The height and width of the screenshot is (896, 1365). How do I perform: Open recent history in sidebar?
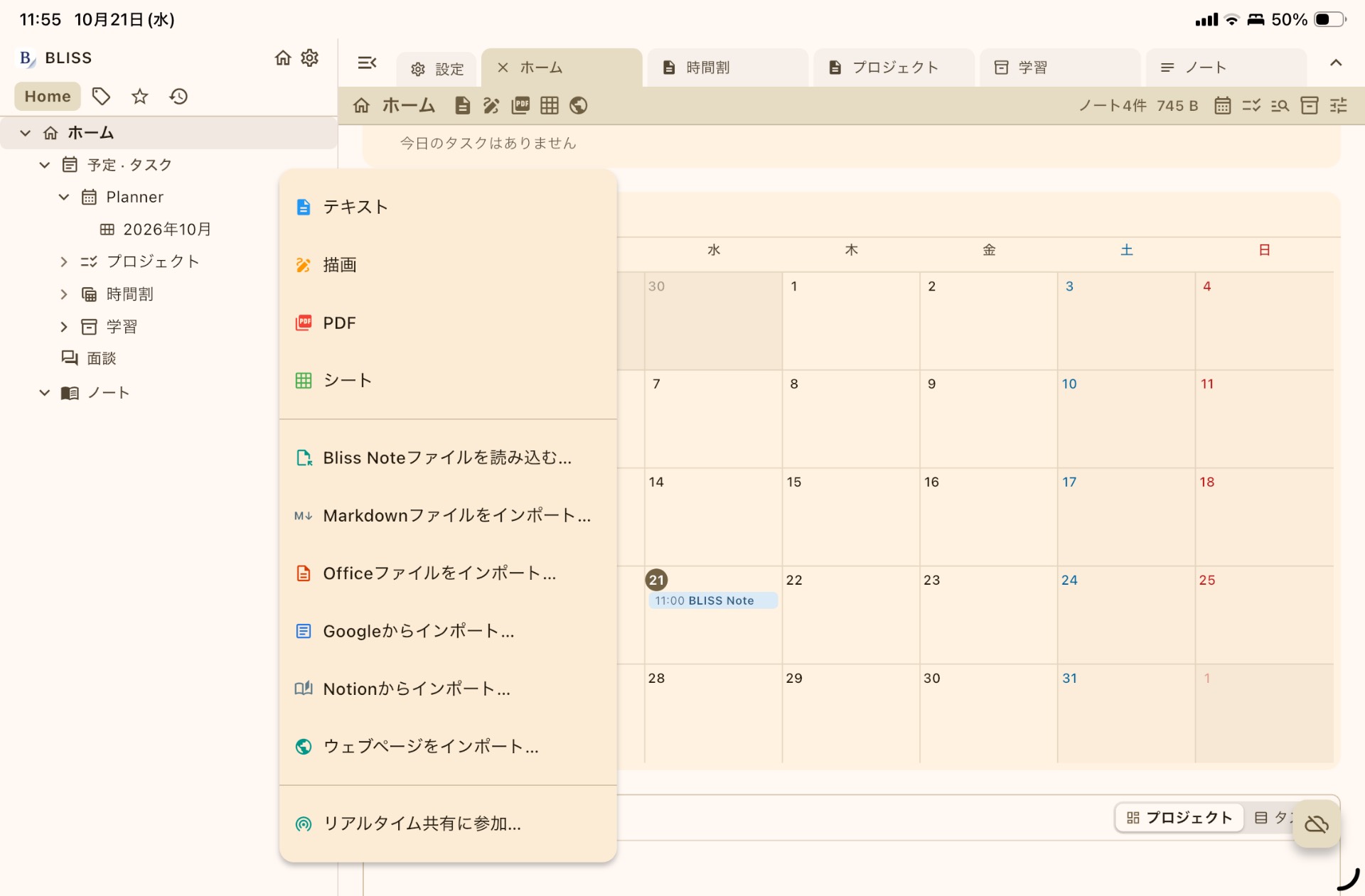tap(178, 96)
